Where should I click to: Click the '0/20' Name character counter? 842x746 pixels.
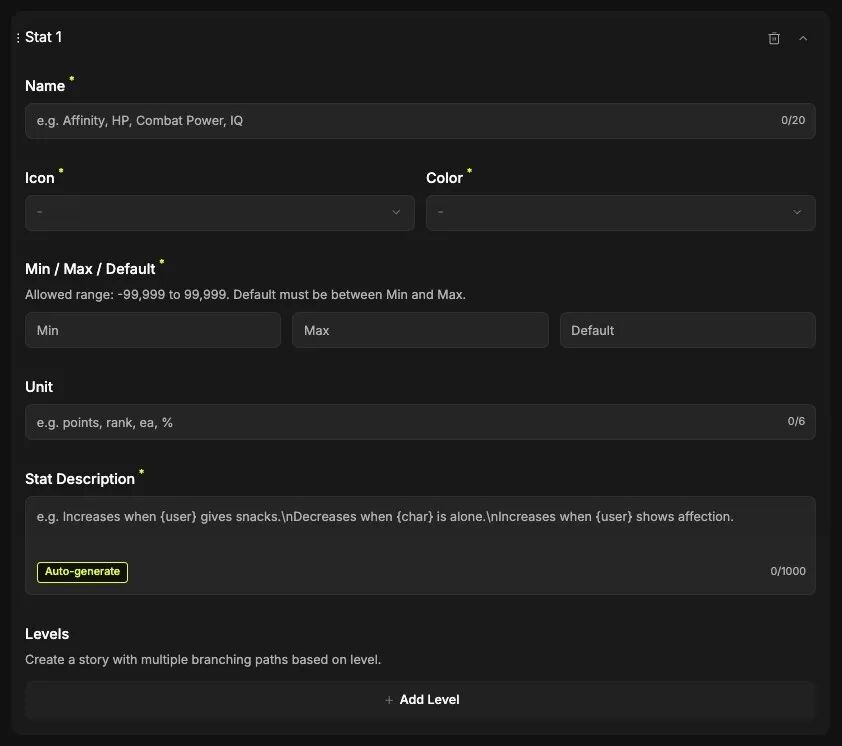[x=793, y=120]
